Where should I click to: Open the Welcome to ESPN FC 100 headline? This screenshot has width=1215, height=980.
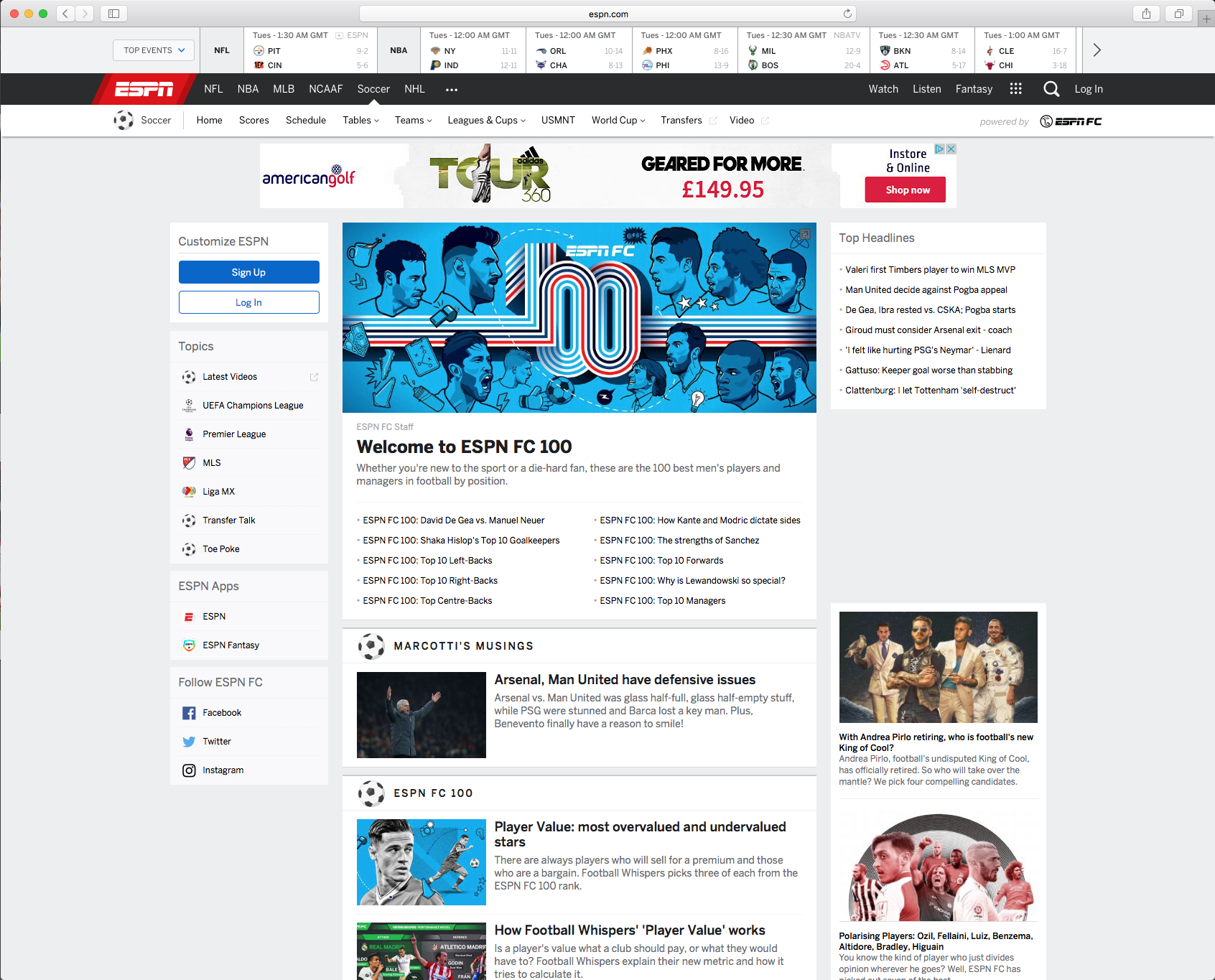(x=464, y=447)
